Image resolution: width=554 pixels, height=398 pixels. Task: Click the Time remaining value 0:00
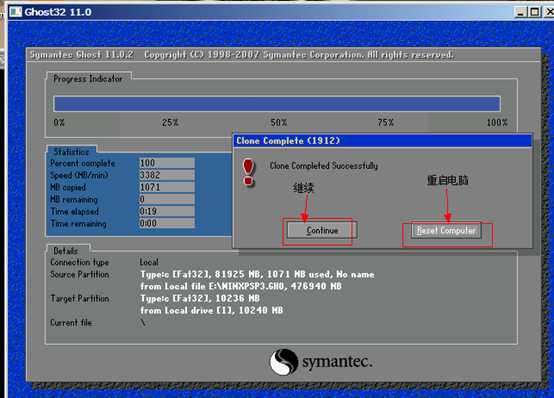166,223
